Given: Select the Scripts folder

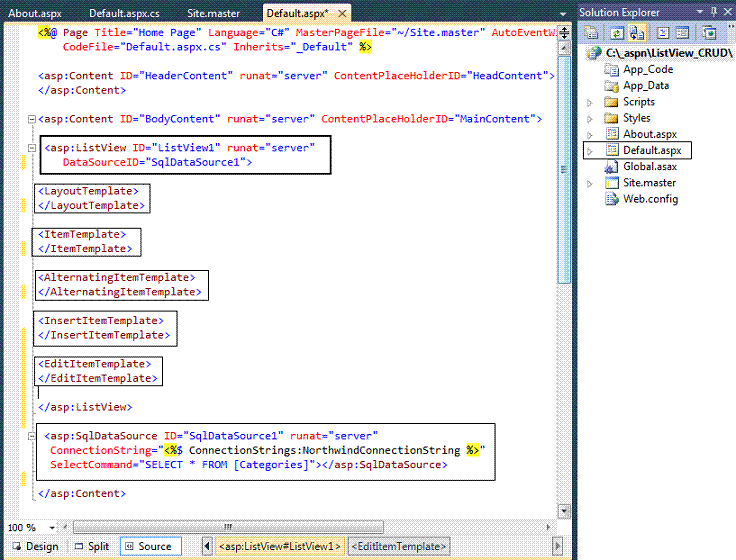Looking at the screenshot, I should (x=638, y=102).
